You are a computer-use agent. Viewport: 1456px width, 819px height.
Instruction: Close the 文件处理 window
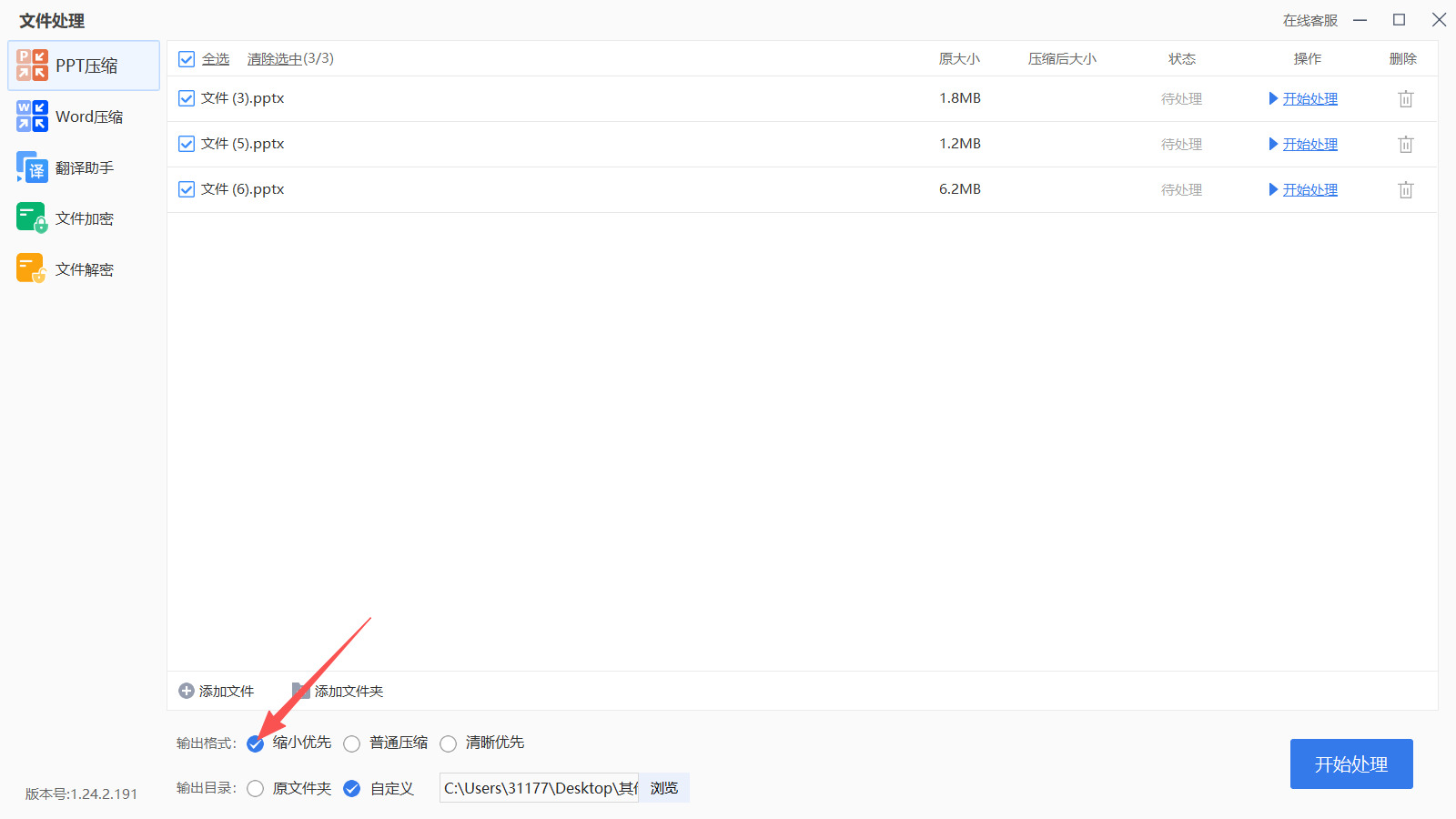pos(1439,20)
